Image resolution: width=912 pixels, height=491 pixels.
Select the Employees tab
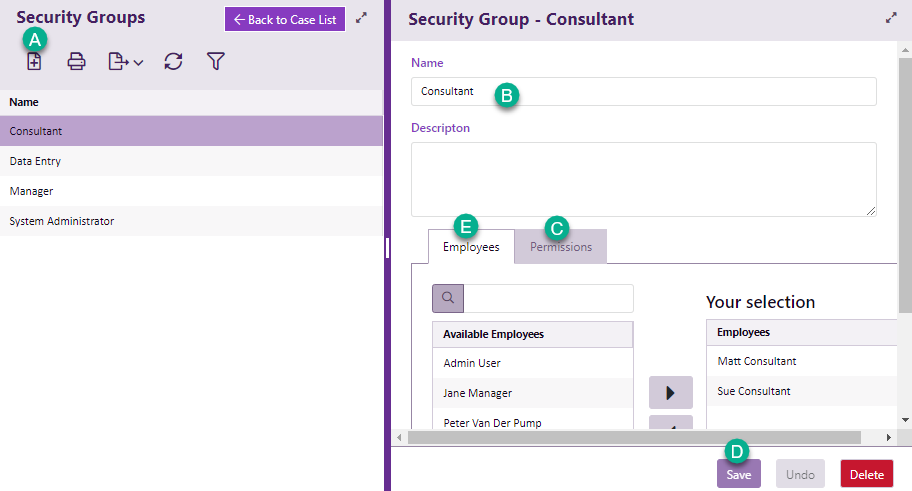point(471,247)
